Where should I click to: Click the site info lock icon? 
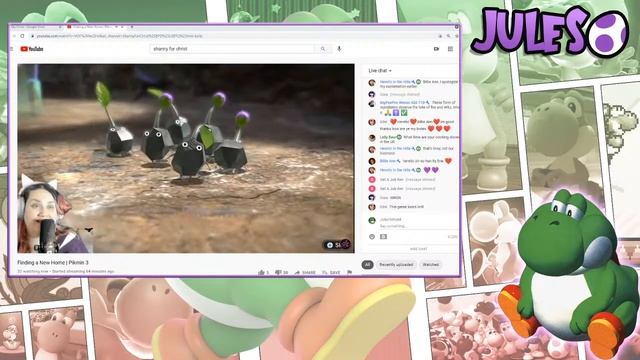33,36
